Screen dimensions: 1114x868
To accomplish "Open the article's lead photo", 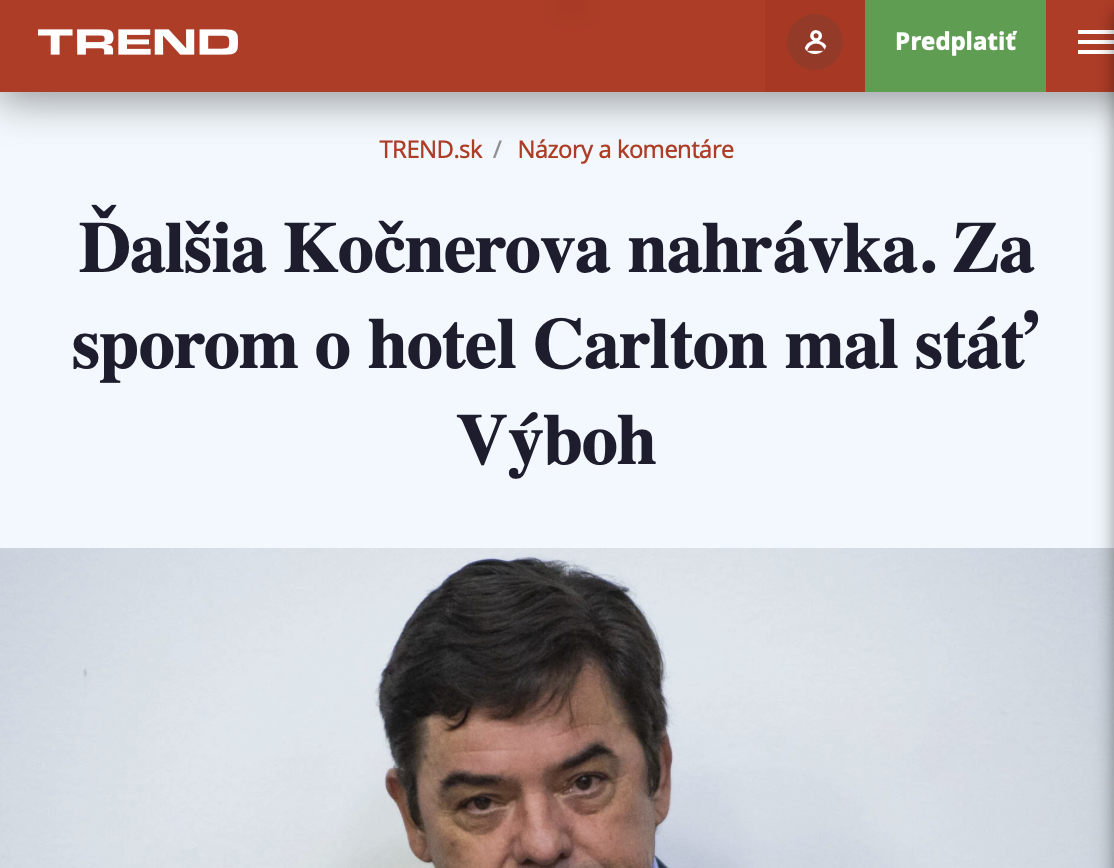I will pos(557,707).
